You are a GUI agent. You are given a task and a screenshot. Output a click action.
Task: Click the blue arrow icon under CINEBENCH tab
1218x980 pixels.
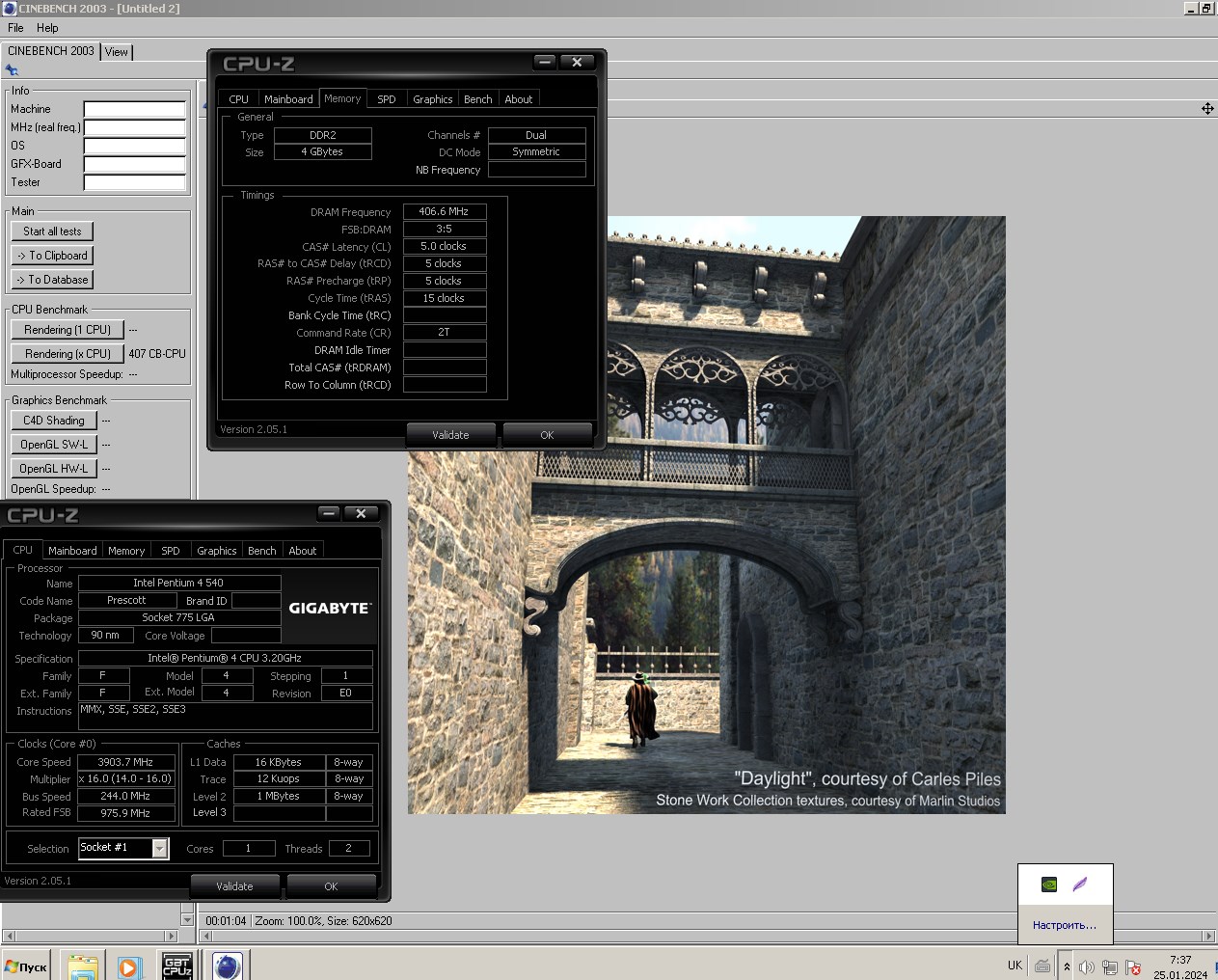(x=12, y=70)
